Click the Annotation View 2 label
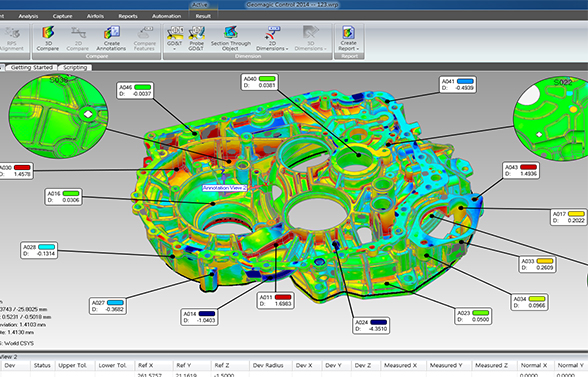588x377 pixels. (225, 188)
